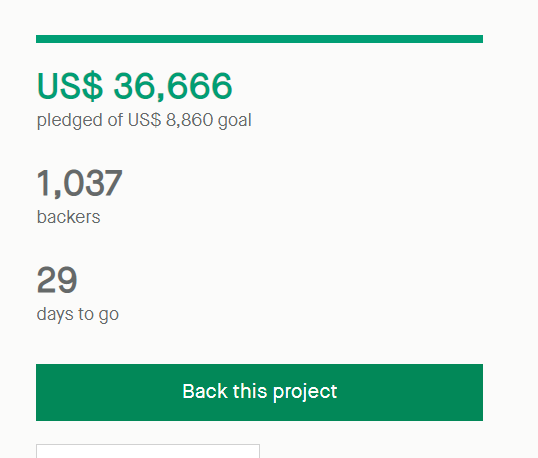Click the top border of the partial outlined button

coord(148,445)
